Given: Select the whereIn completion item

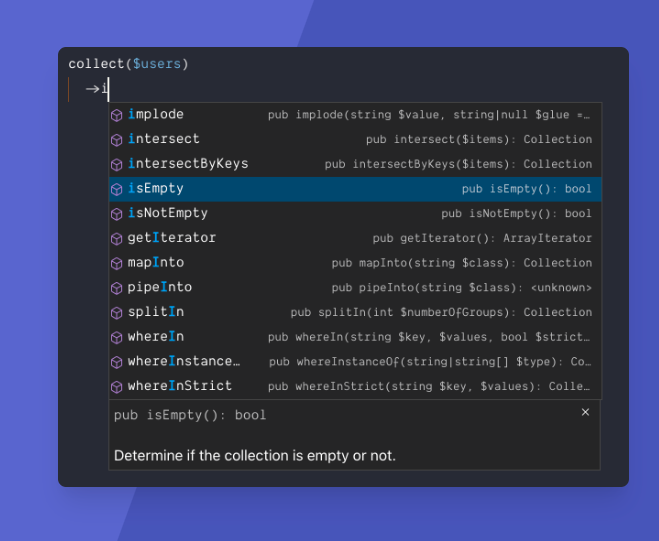Looking at the screenshot, I should (x=355, y=337).
